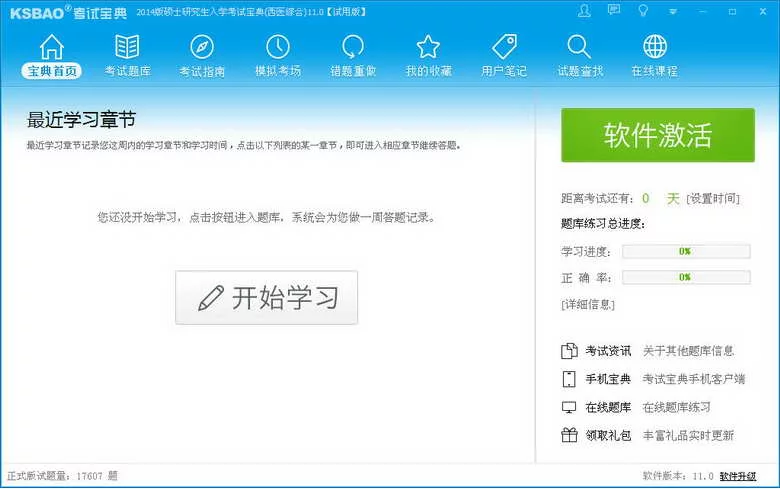Open the 用户笔记 tag icon
The height and width of the screenshot is (489, 780).
[504, 47]
